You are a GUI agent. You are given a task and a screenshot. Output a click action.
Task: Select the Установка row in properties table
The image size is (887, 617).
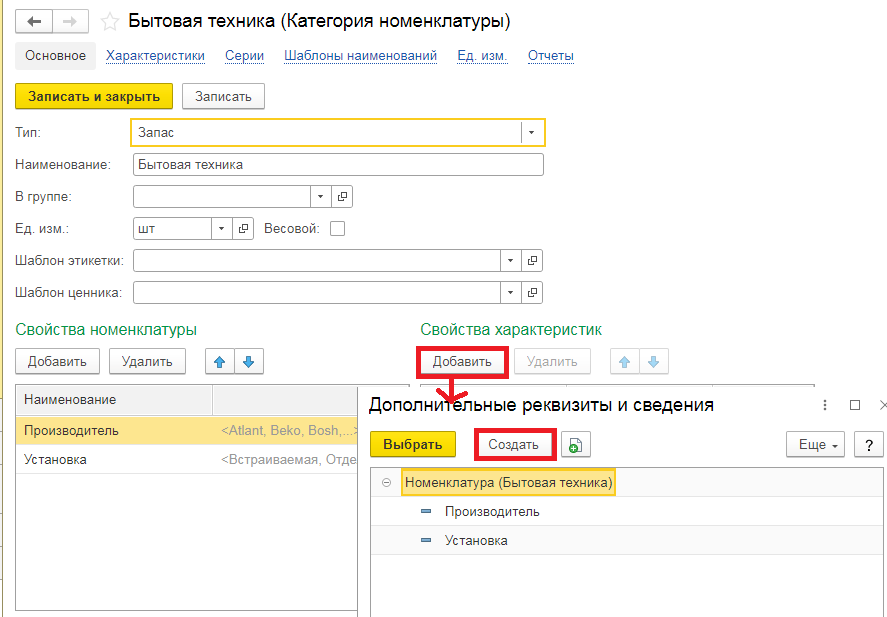[x=187, y=460]
